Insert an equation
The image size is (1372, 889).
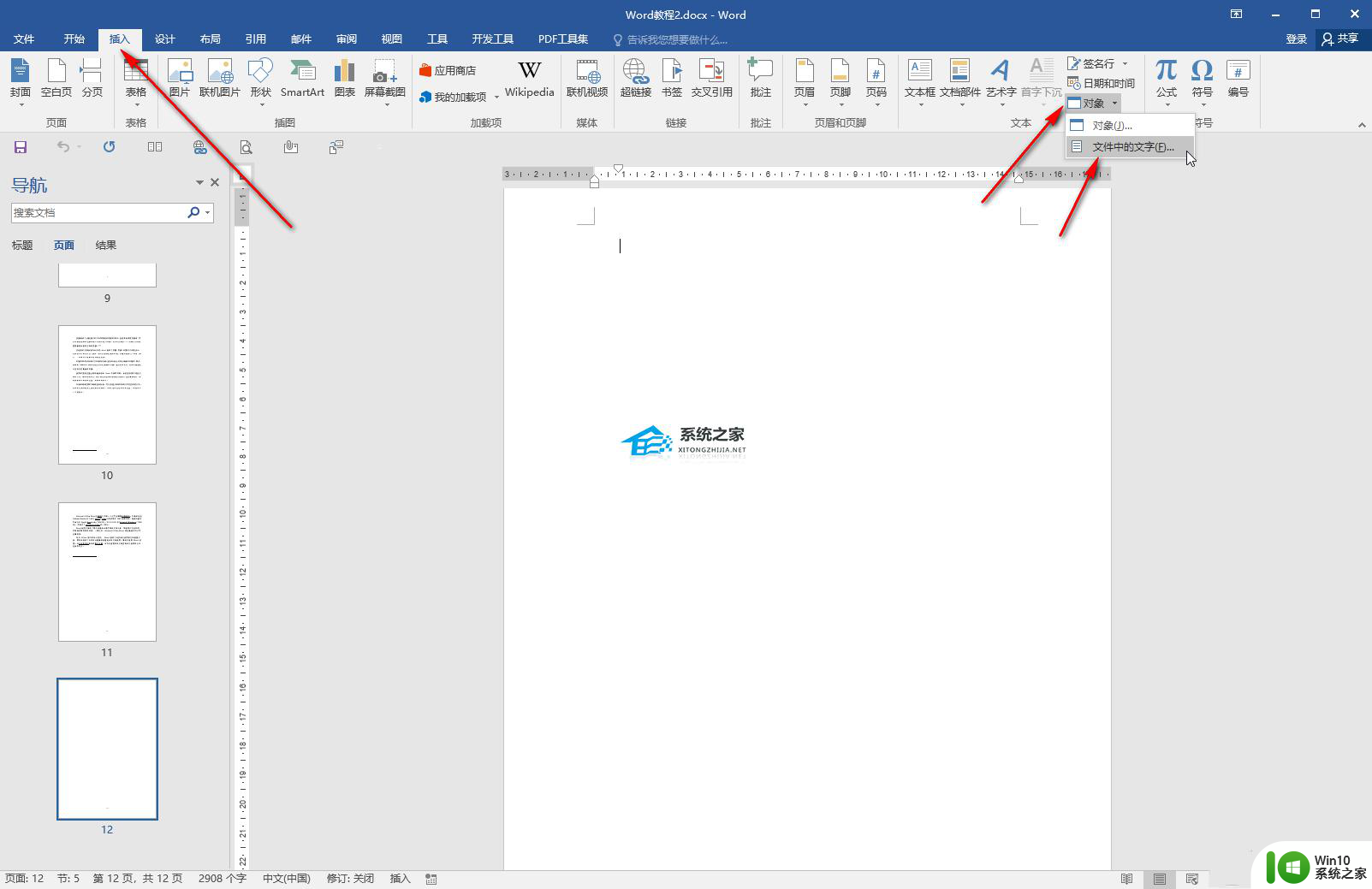tap(1167, 81)
